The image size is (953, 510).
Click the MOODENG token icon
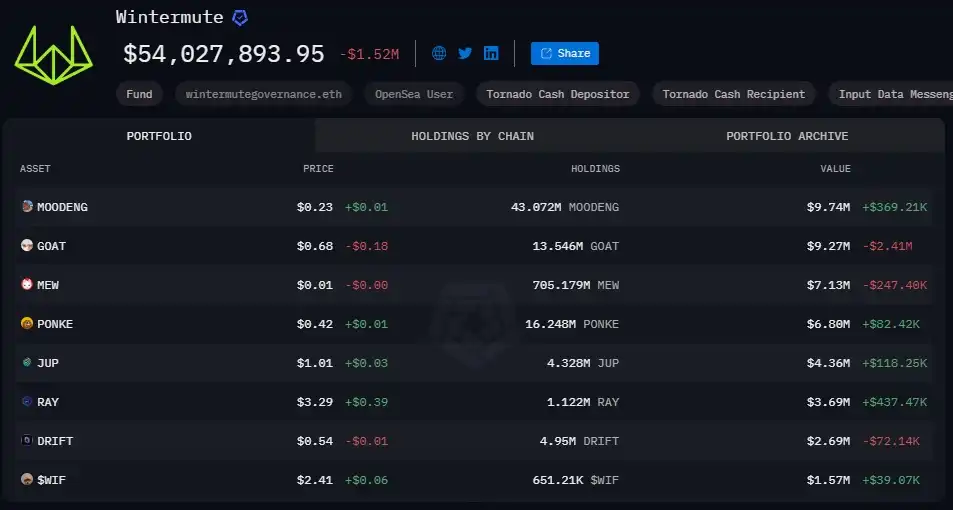pos(27,207)
